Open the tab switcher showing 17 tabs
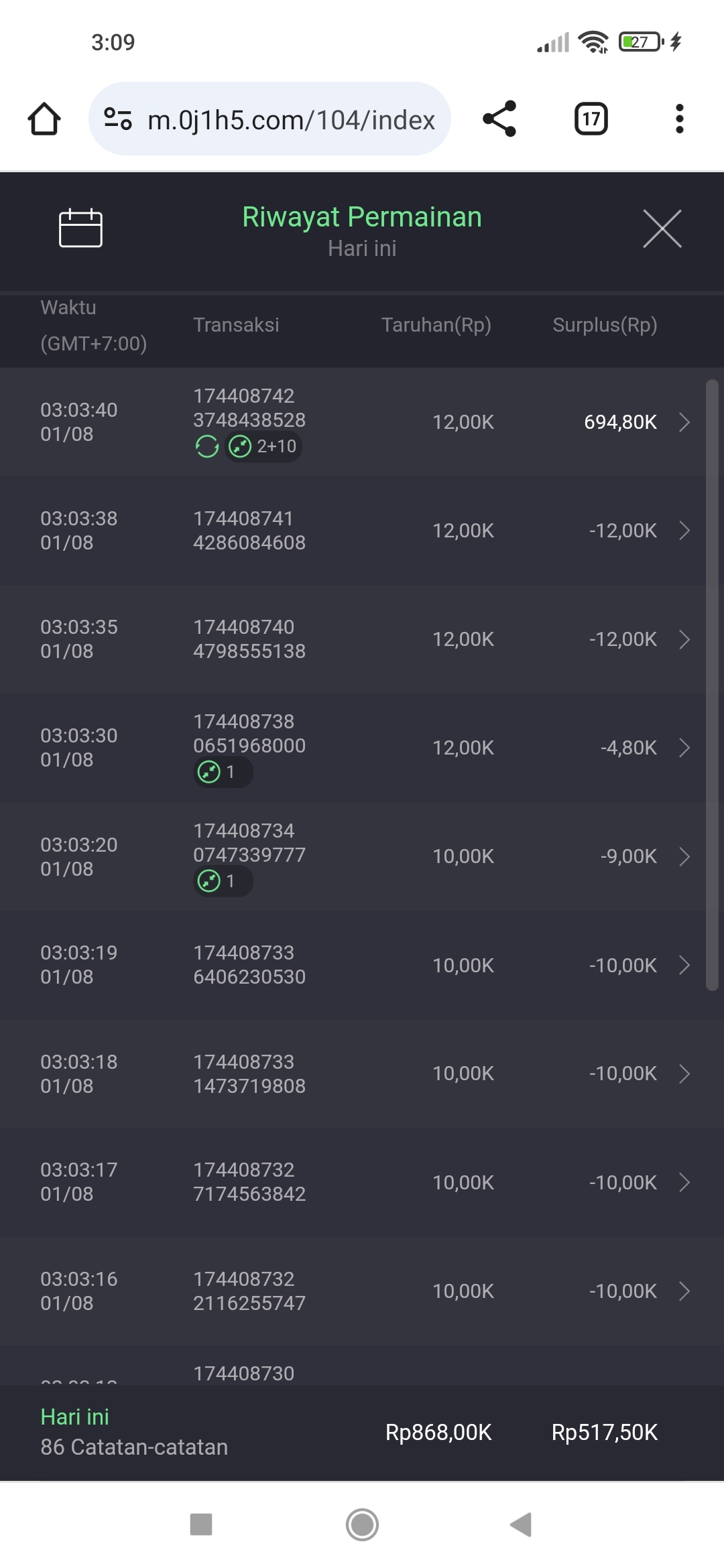The image size is (724, 1568). [591, 119]
